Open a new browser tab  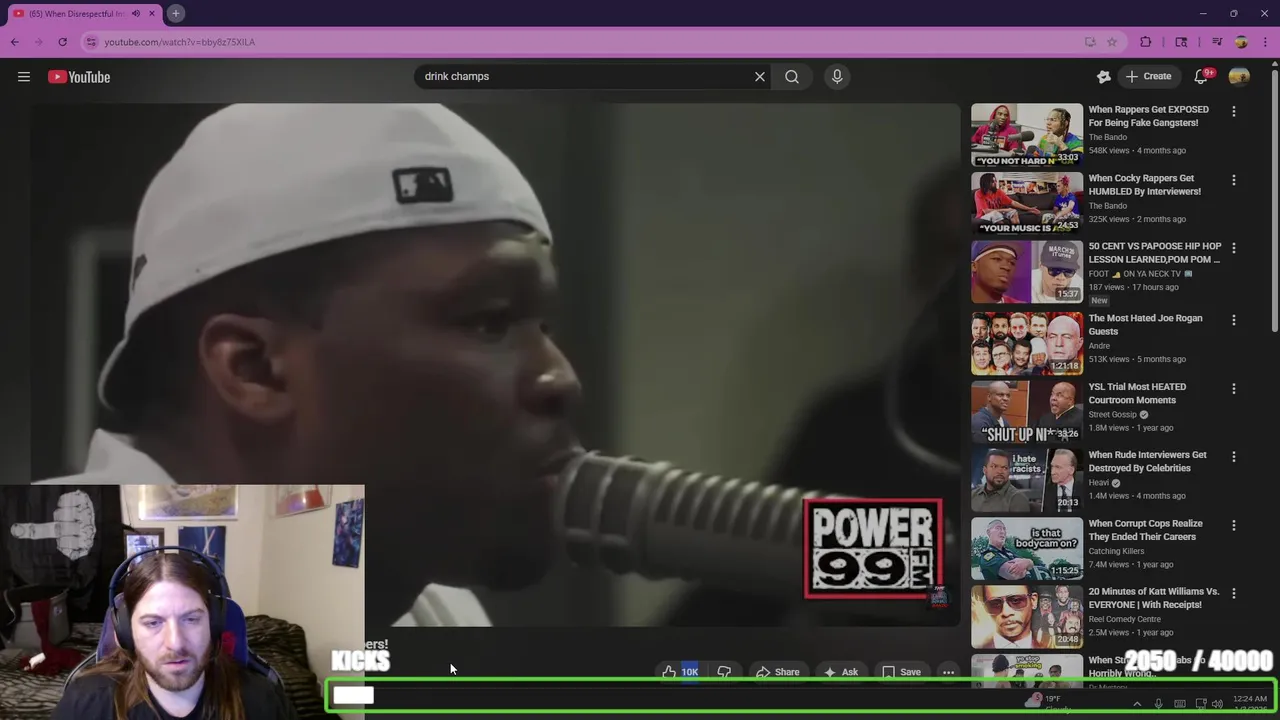click(175, 13)
